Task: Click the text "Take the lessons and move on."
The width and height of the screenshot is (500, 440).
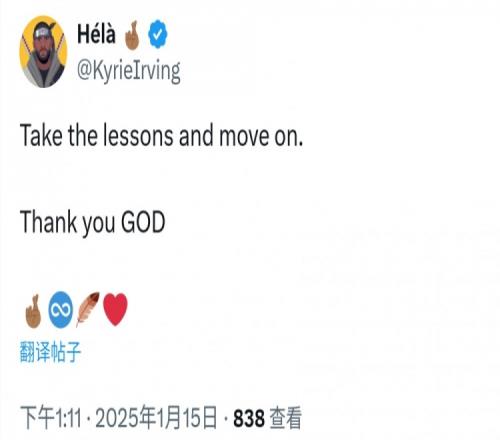Action: point(162,135)
